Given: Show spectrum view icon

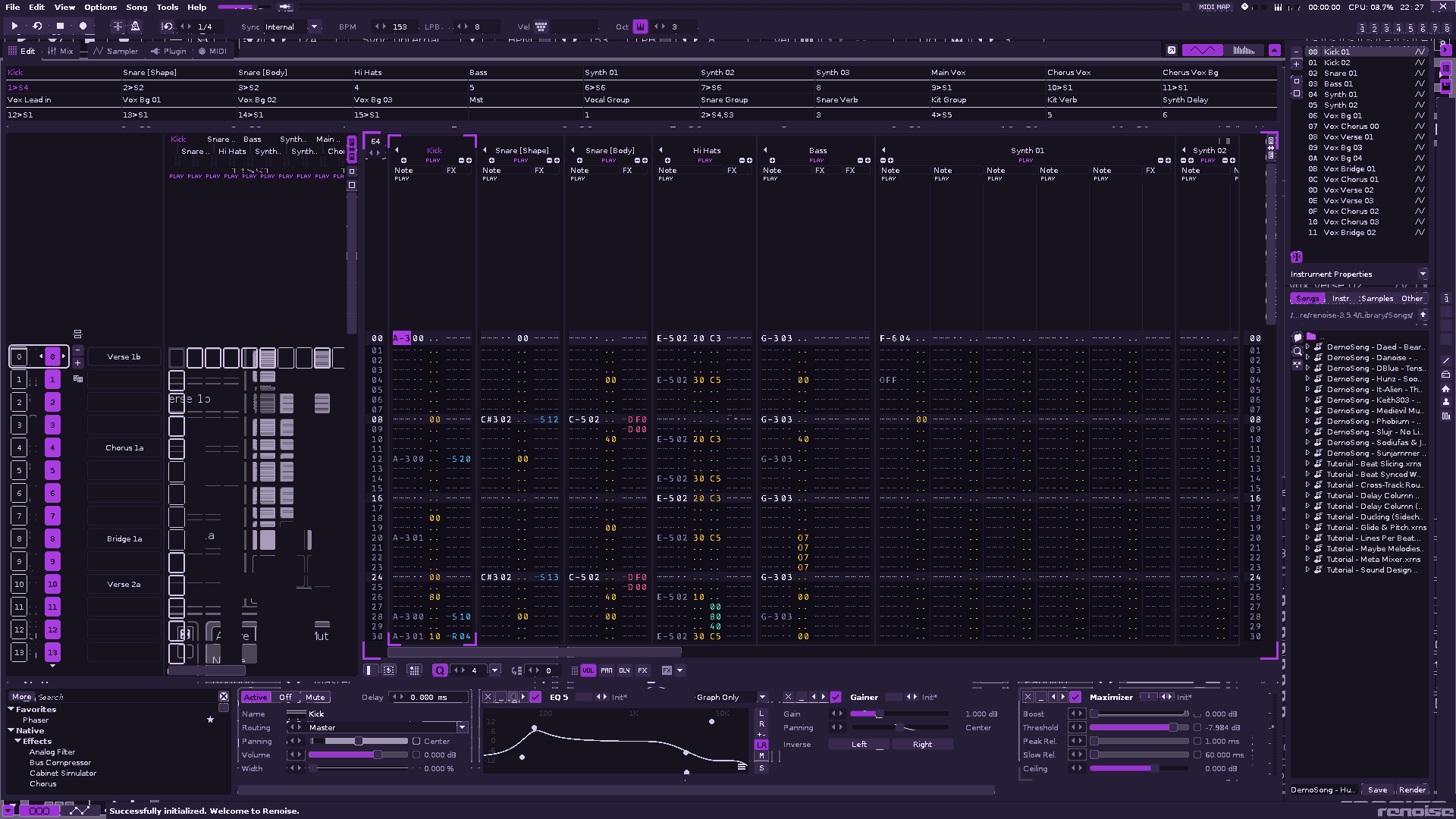Looking at the screenshot, I should pos(1244,50).
